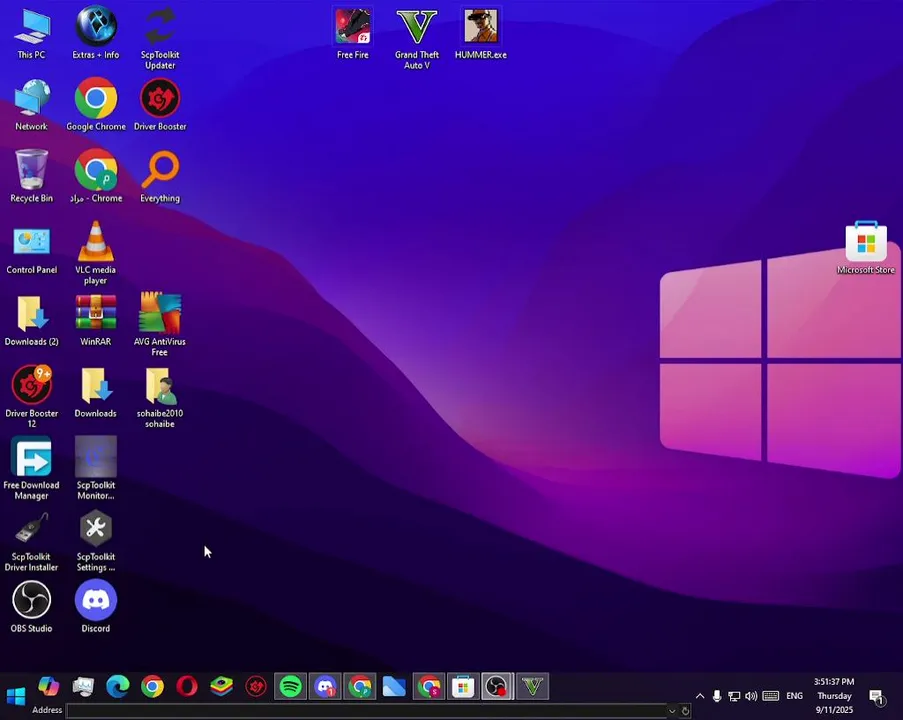Launch Microsoft Edge from the taskbar

[x=118, y=686]
